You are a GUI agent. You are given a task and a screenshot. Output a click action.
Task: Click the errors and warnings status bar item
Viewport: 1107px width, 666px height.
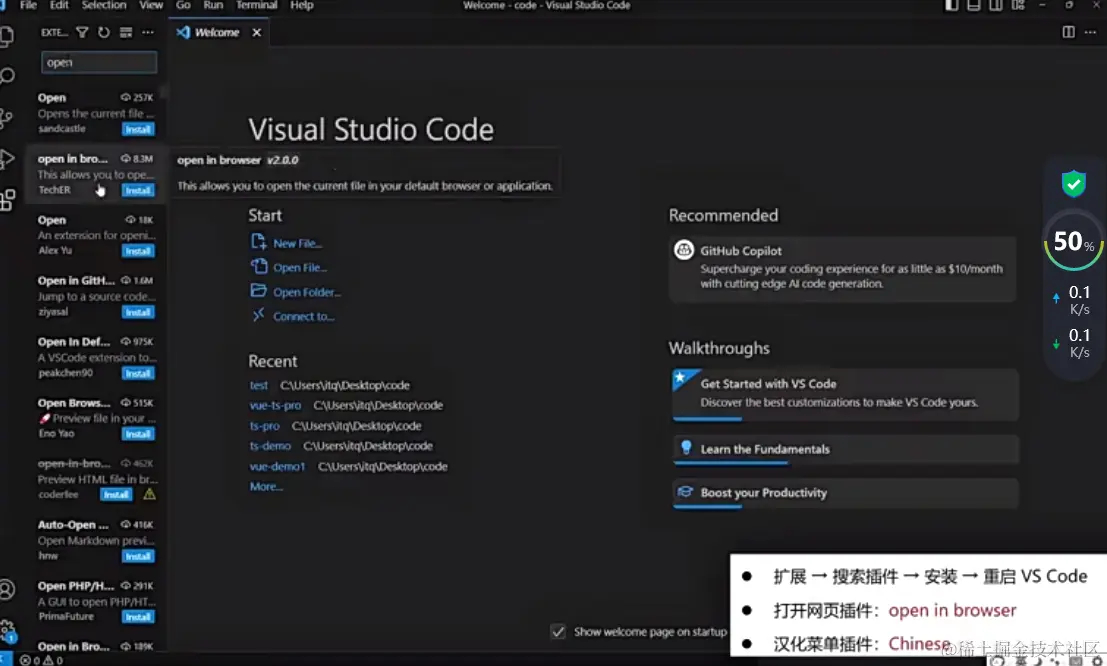pyautogui.click(x=41, y=660)
